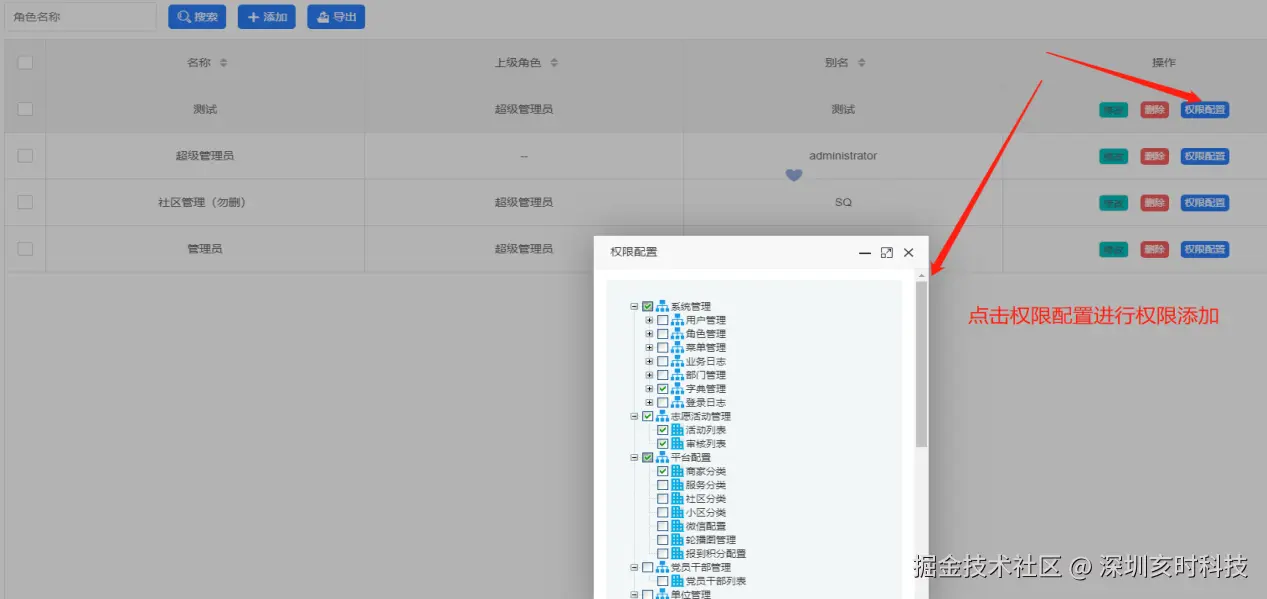Click the 党员干部管理 node icon
Image resolution: width=1267 pixels, height=599 pixels.
point(662,567)
